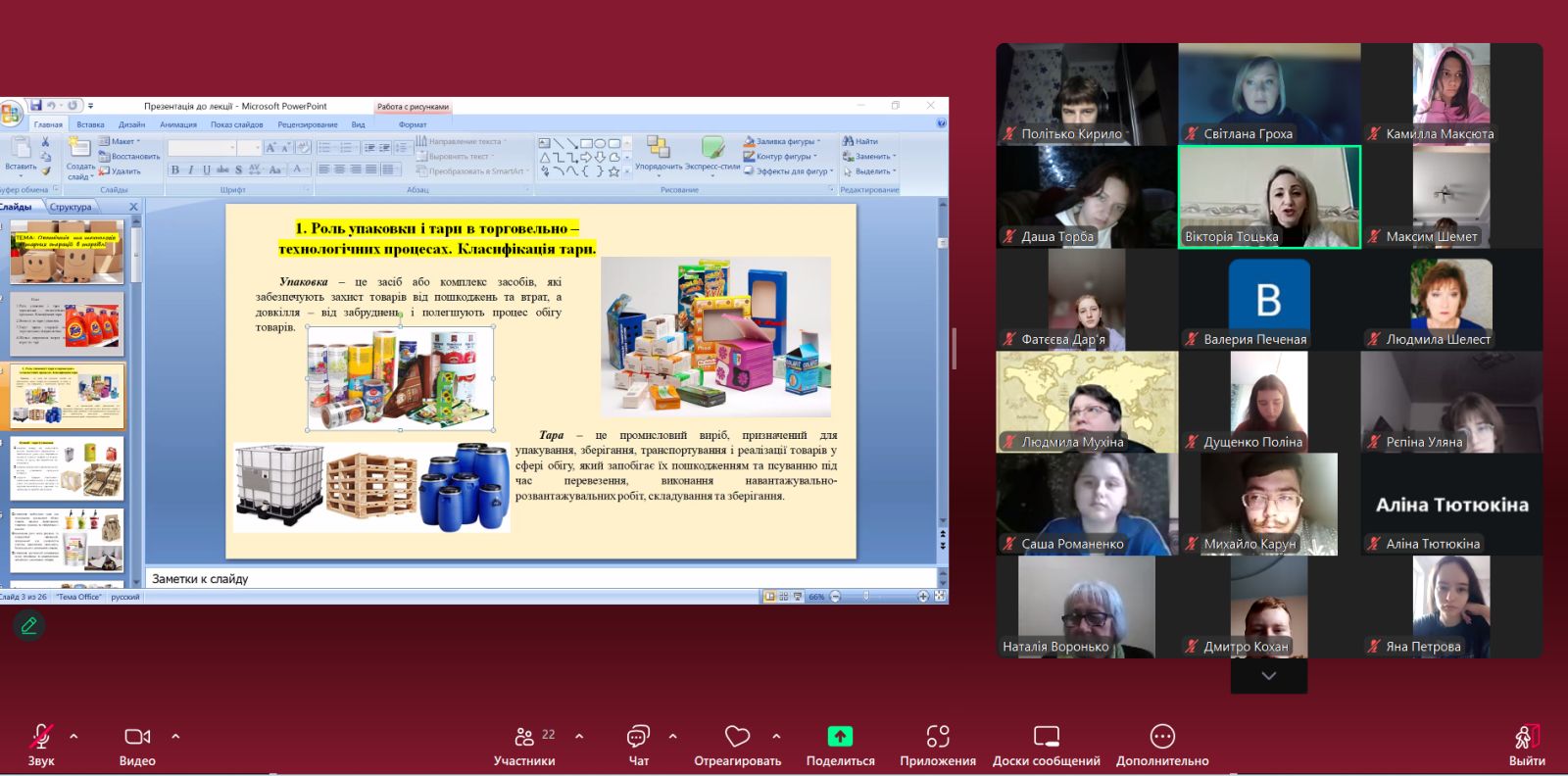Open the Отреагировать reactions heart icon
The width and height of the screenshot is (1568, 776).
737,737
